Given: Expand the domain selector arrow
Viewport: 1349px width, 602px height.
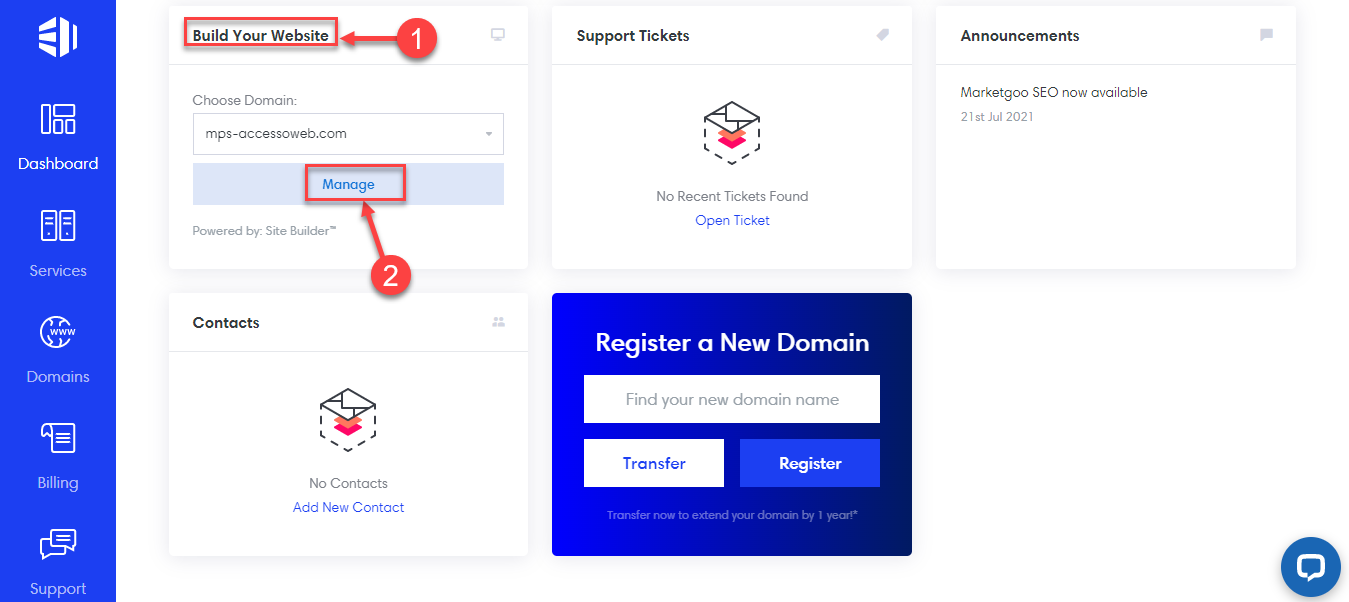Looking at the screenshot, I should [x=489, y=133].
